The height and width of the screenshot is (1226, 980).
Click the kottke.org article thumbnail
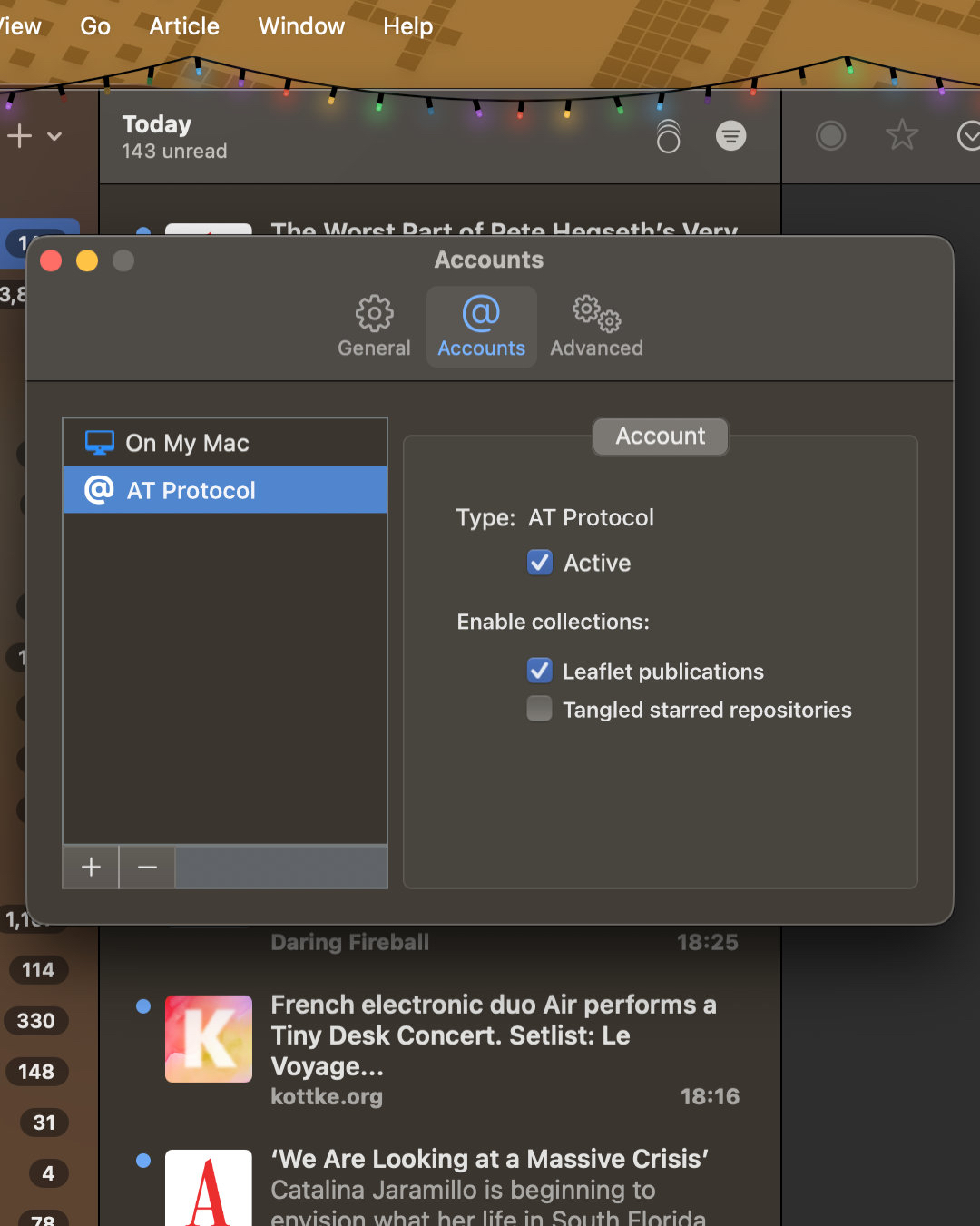pyautogui.click(x=209, y=1039)
